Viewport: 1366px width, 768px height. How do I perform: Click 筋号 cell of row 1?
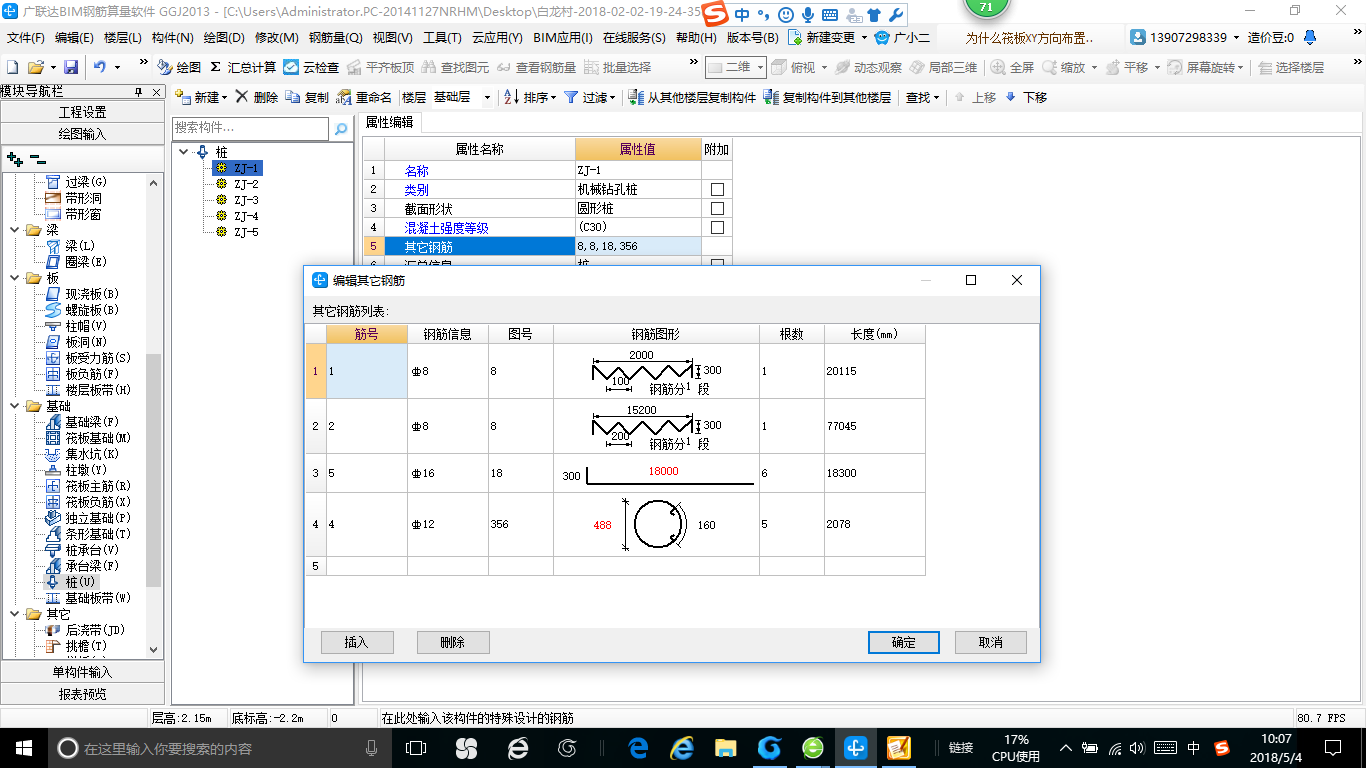(x=367, y=371)
